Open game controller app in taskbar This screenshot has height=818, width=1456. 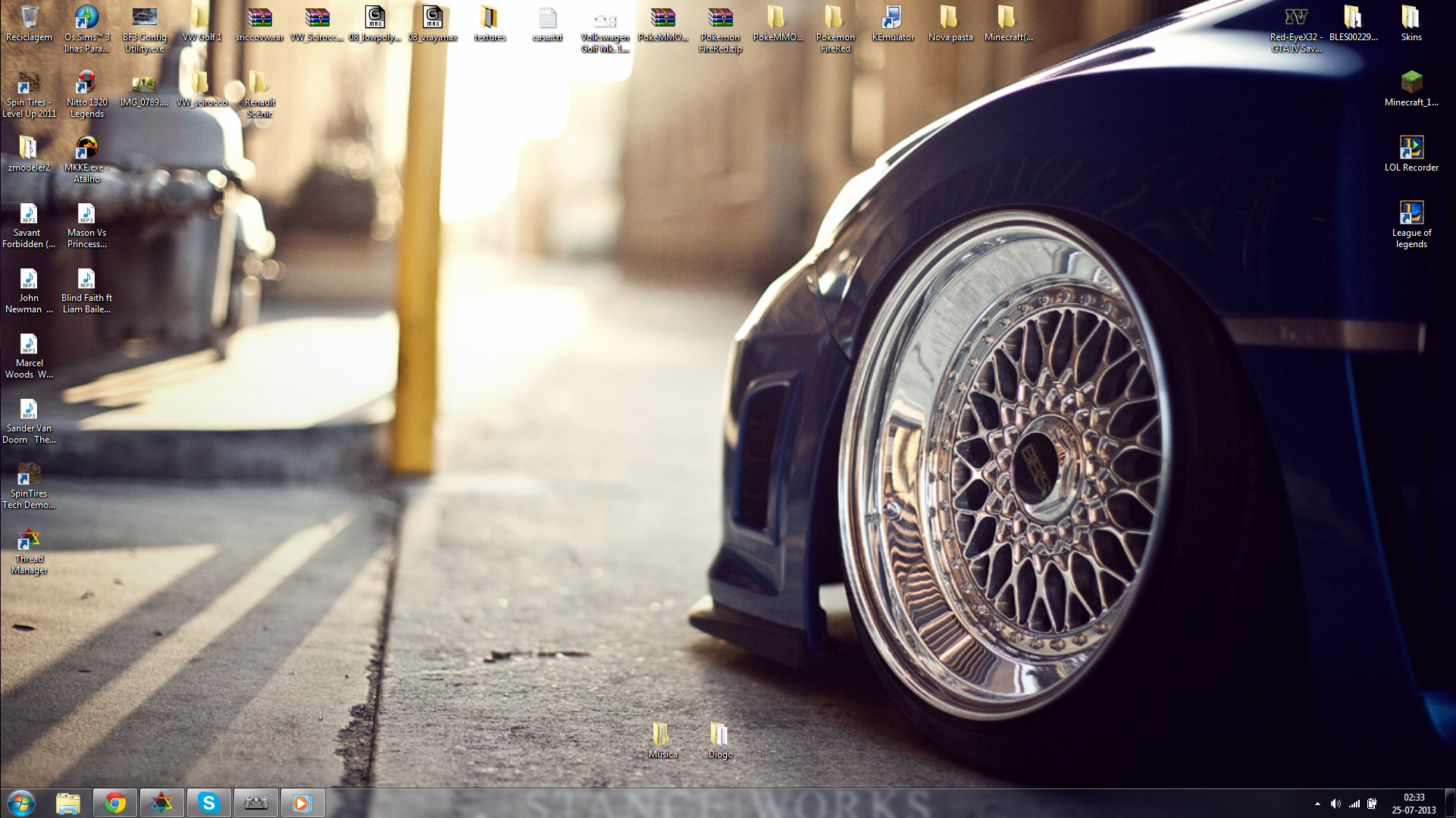255,803
